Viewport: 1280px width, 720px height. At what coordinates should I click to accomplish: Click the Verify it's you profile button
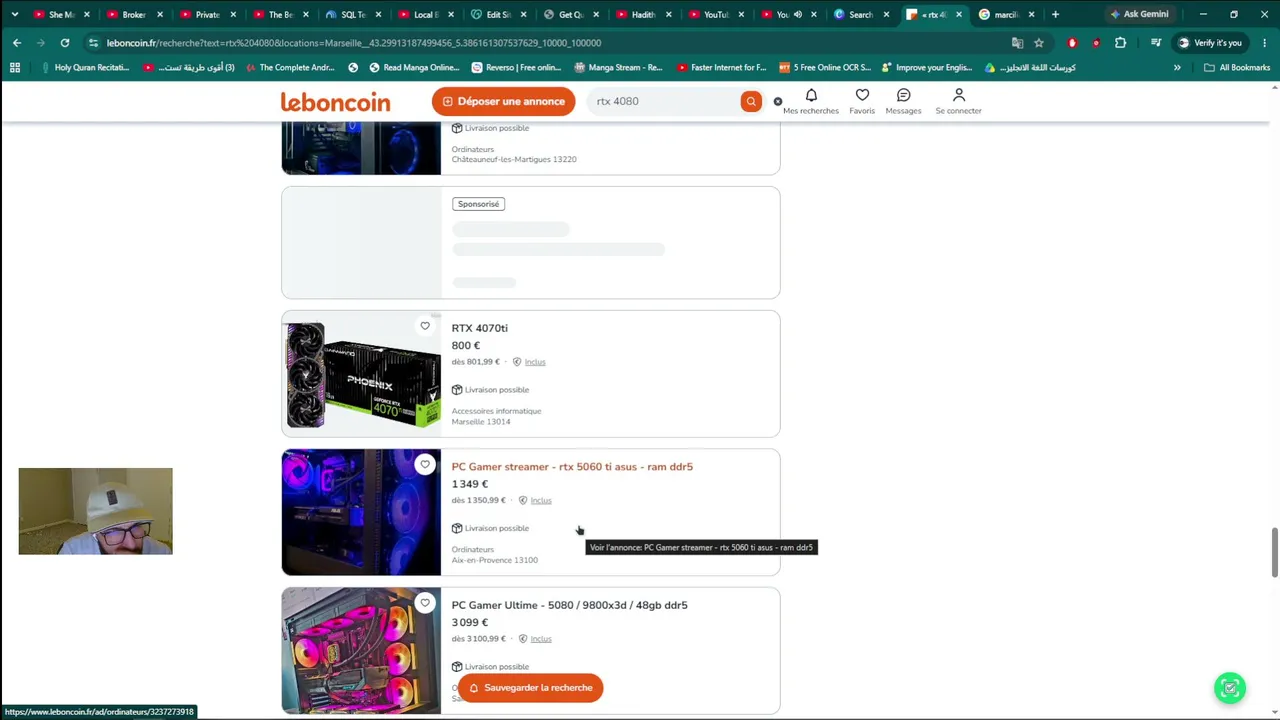coord(1210,43)
